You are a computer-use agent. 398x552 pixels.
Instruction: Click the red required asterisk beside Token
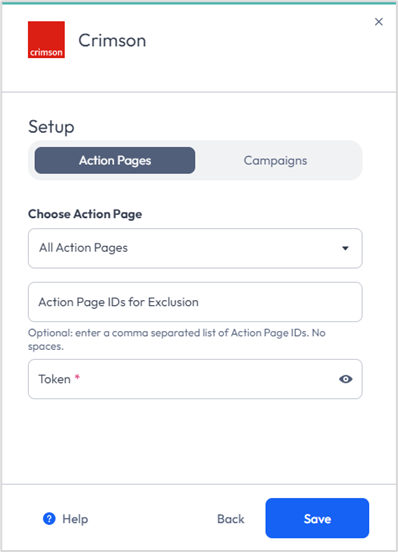click(x=77, y=377)
